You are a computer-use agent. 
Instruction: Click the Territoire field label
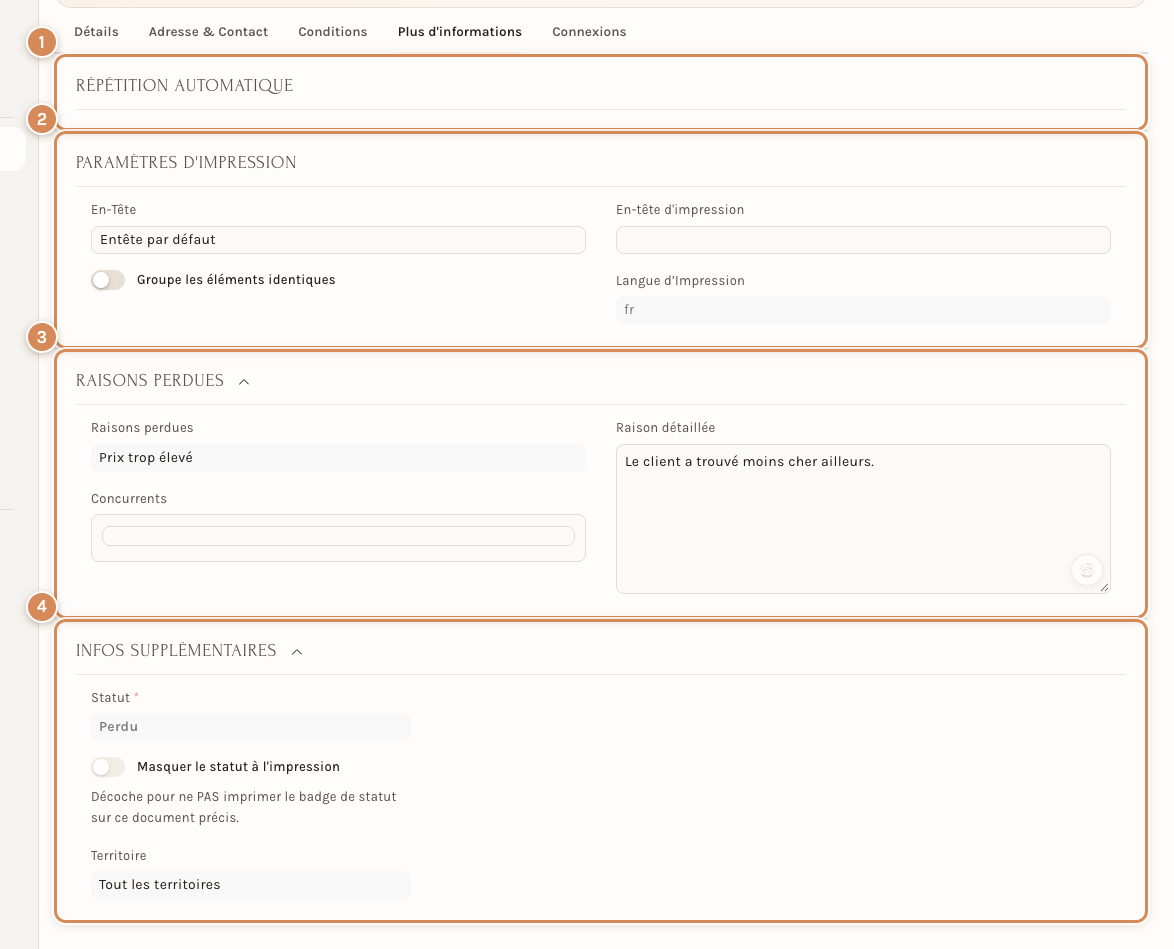tap(119, 855)
